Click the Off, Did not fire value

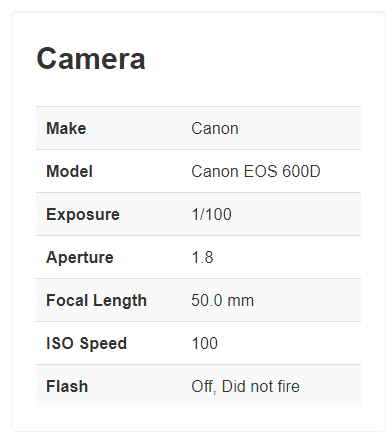point(245,386)
